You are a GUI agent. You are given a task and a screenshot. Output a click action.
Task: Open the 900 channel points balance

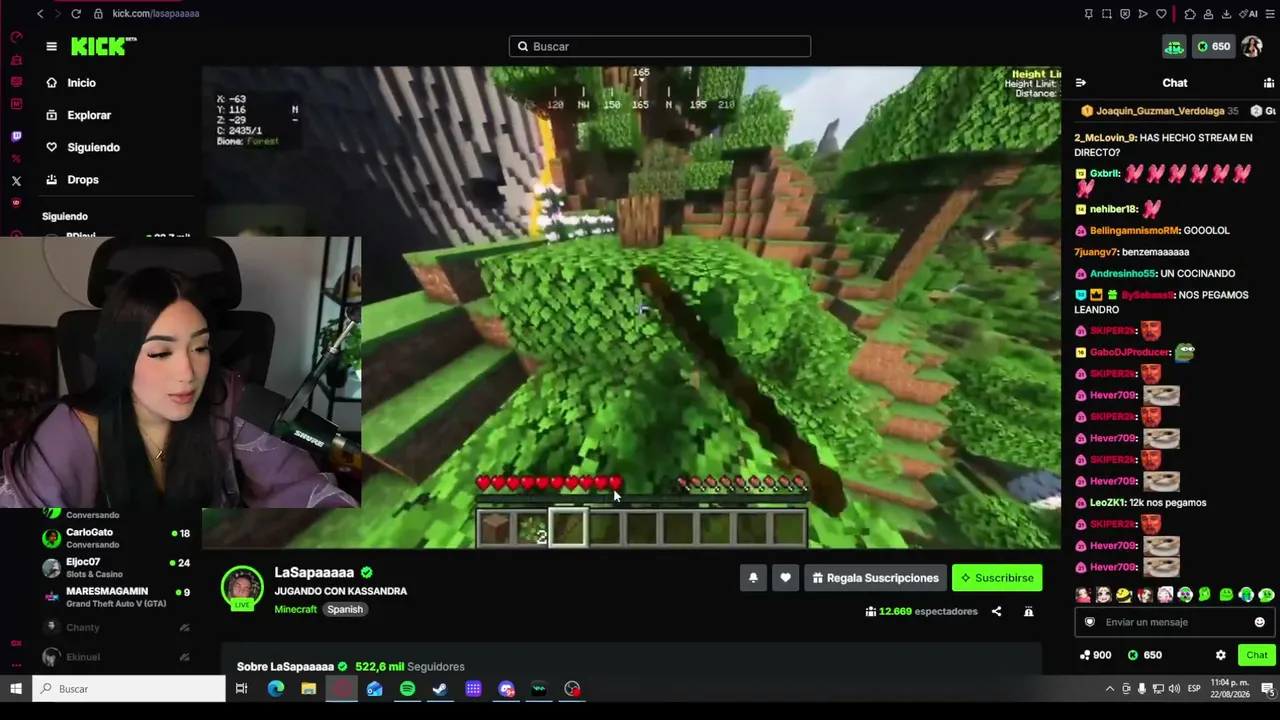[x=1095, y=655]
